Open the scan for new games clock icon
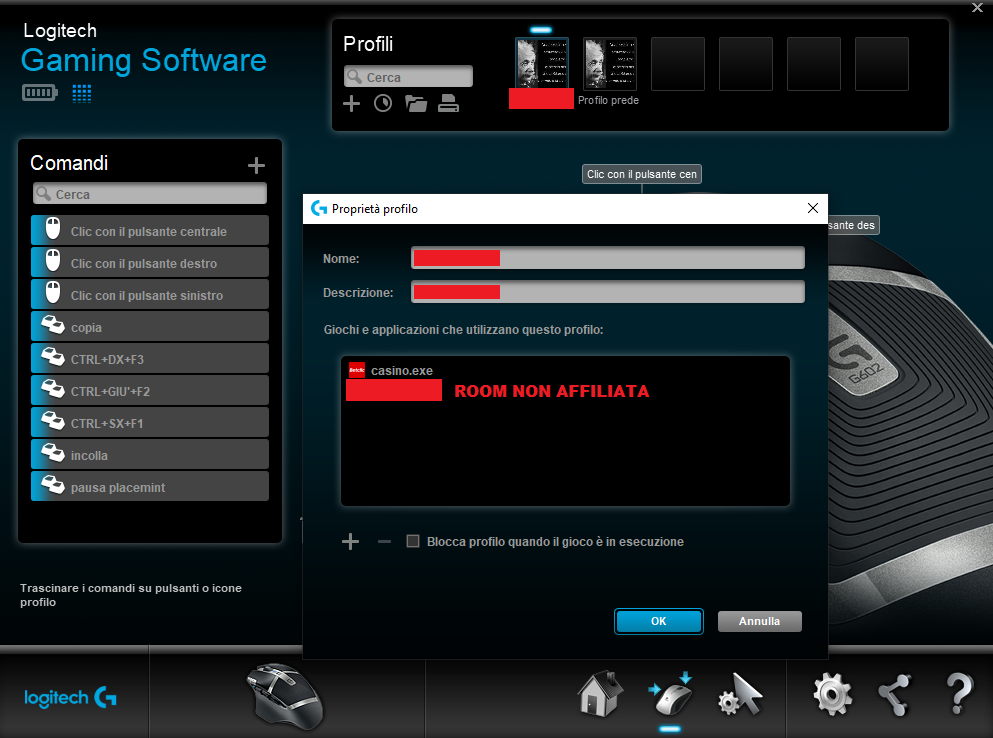The image size is (993, 738). coord(383,103)
